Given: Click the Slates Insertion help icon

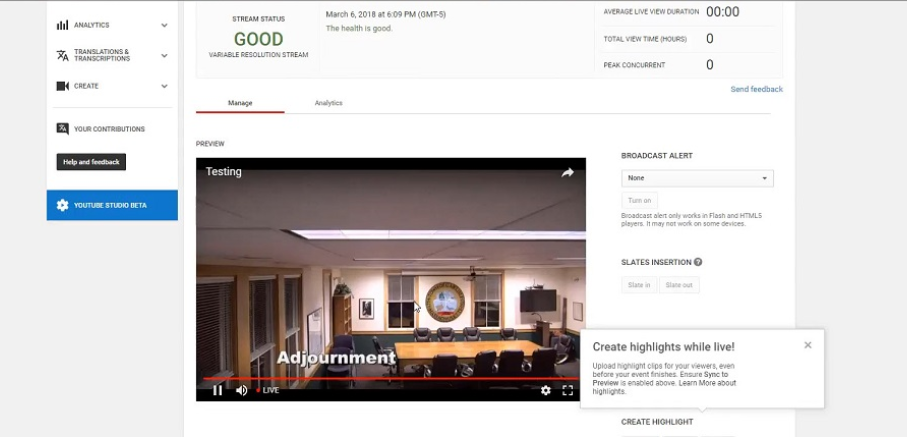Looking at the screenshot, I should click(698, 262).
